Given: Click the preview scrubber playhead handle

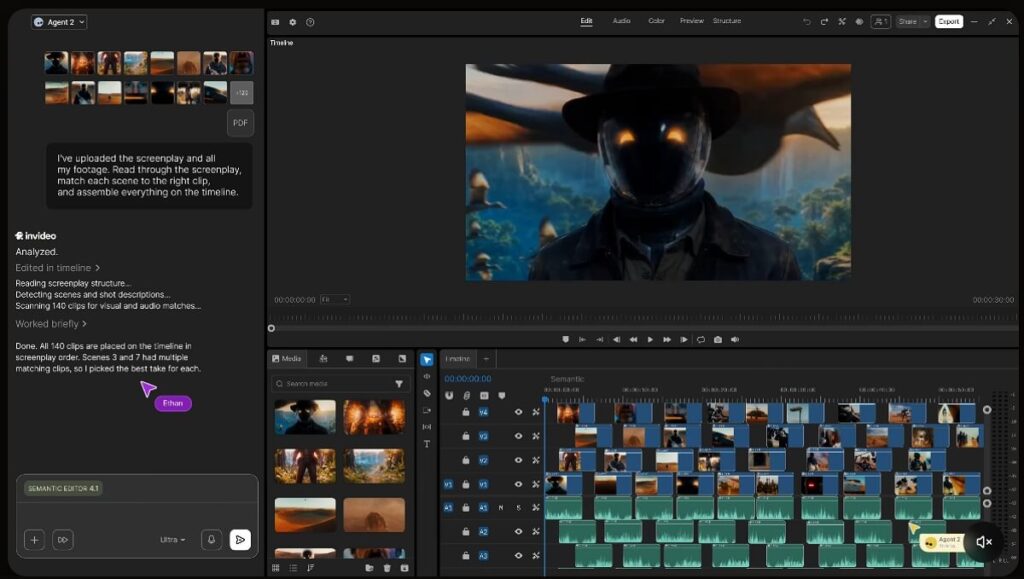Looking at the screenshot, I should [271, 328].
